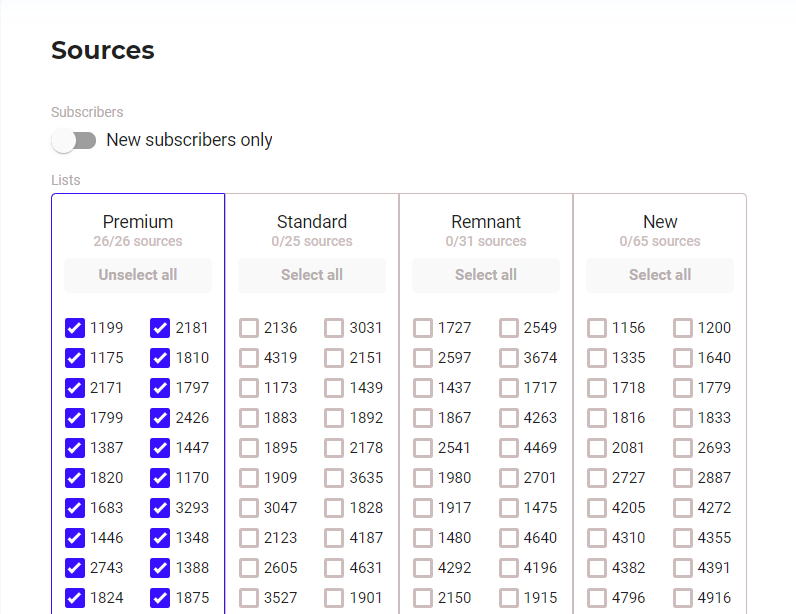This screenshot has height=614, width=796.
Task: Deselect source 2426 checkbox
Action: pyautogui.click(x=160, y=418)
